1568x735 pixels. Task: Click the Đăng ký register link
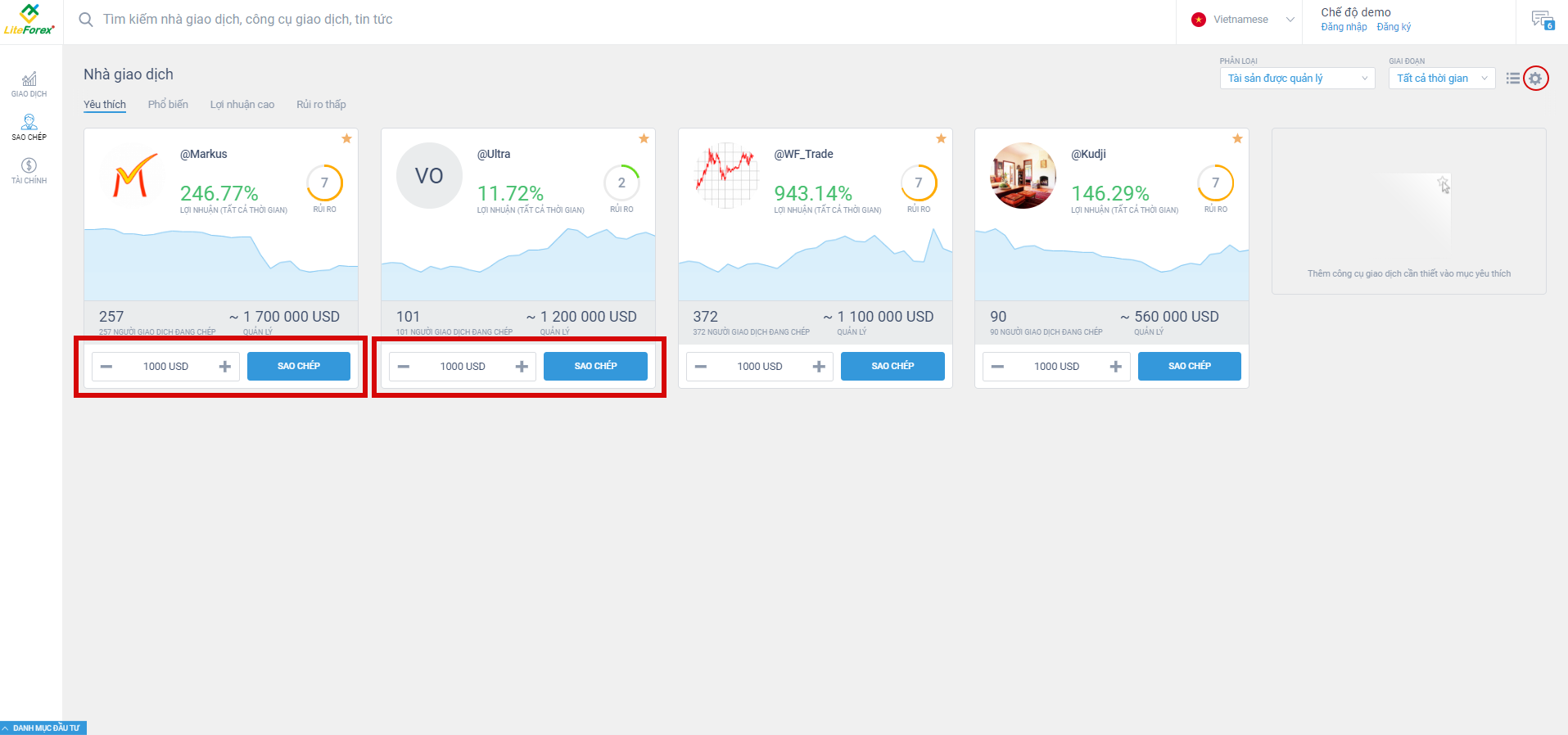1394,27
